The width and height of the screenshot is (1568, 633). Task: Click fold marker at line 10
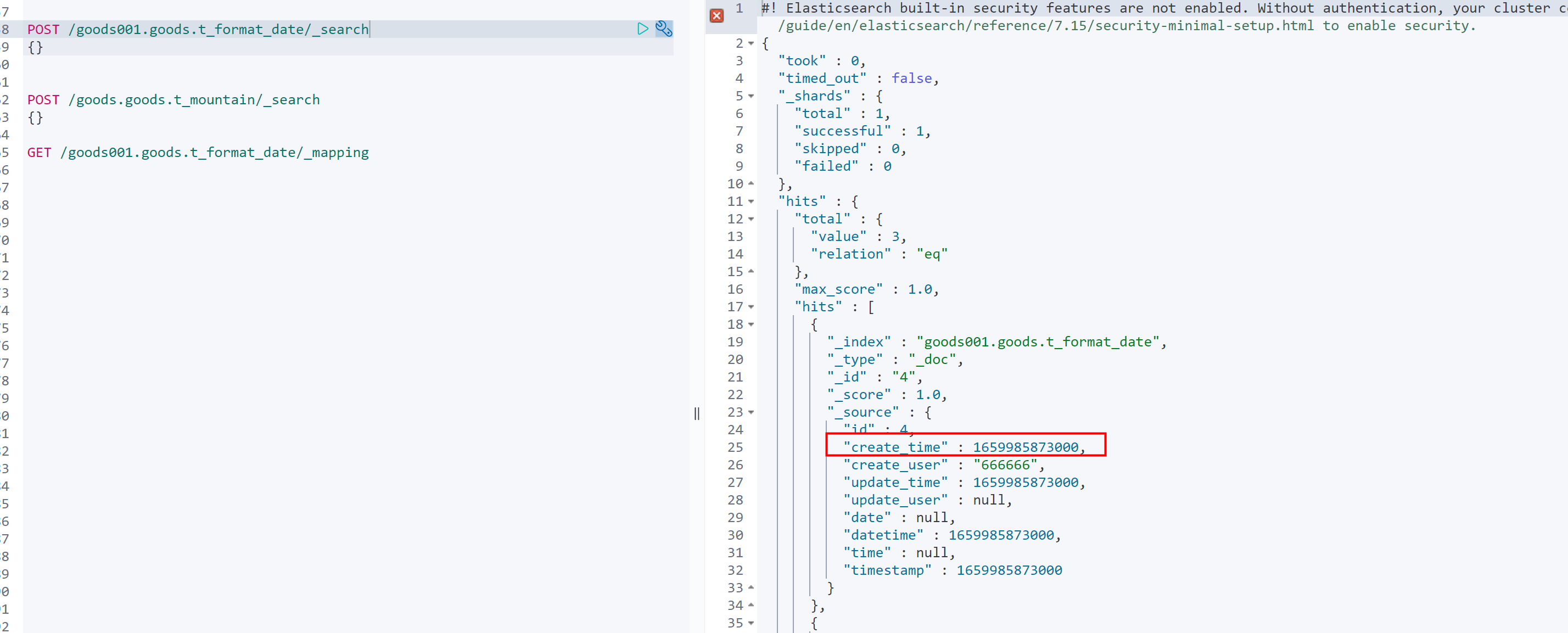(751, 184)
